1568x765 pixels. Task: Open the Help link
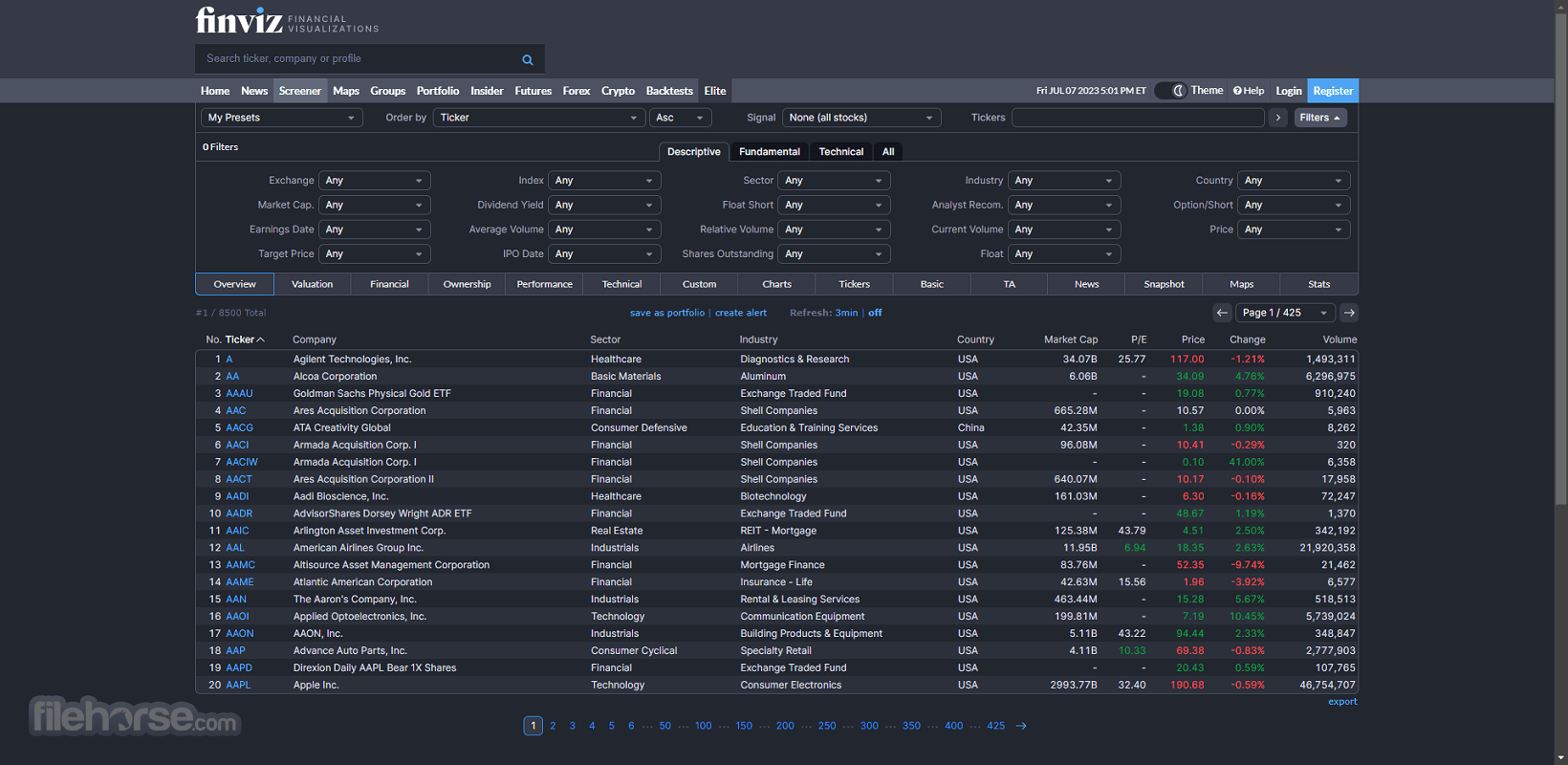click(1249, 91)
